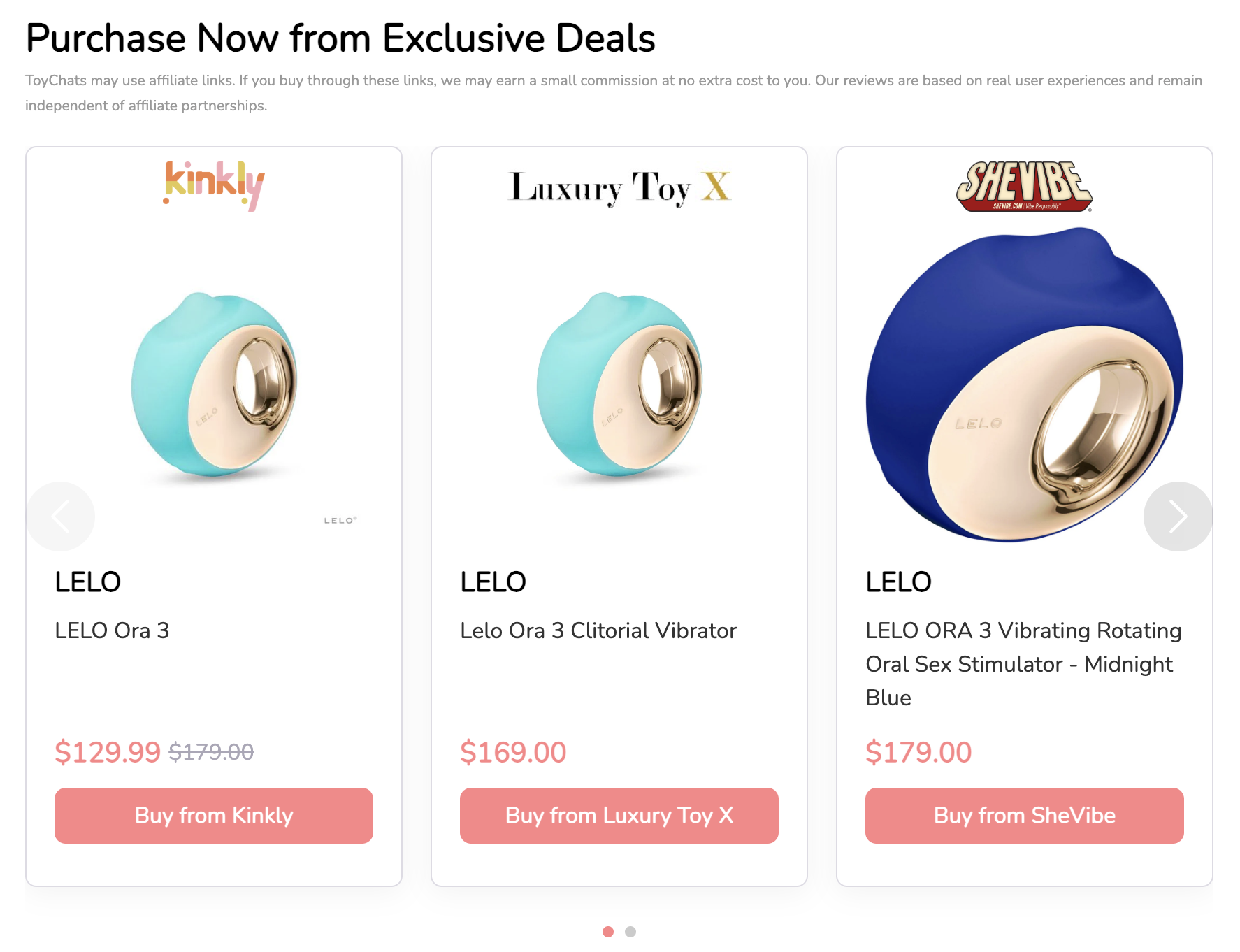Screen dimensions: 1240x952
Task: Click the LELO Ora 3 product title
Action: (112, 630)
